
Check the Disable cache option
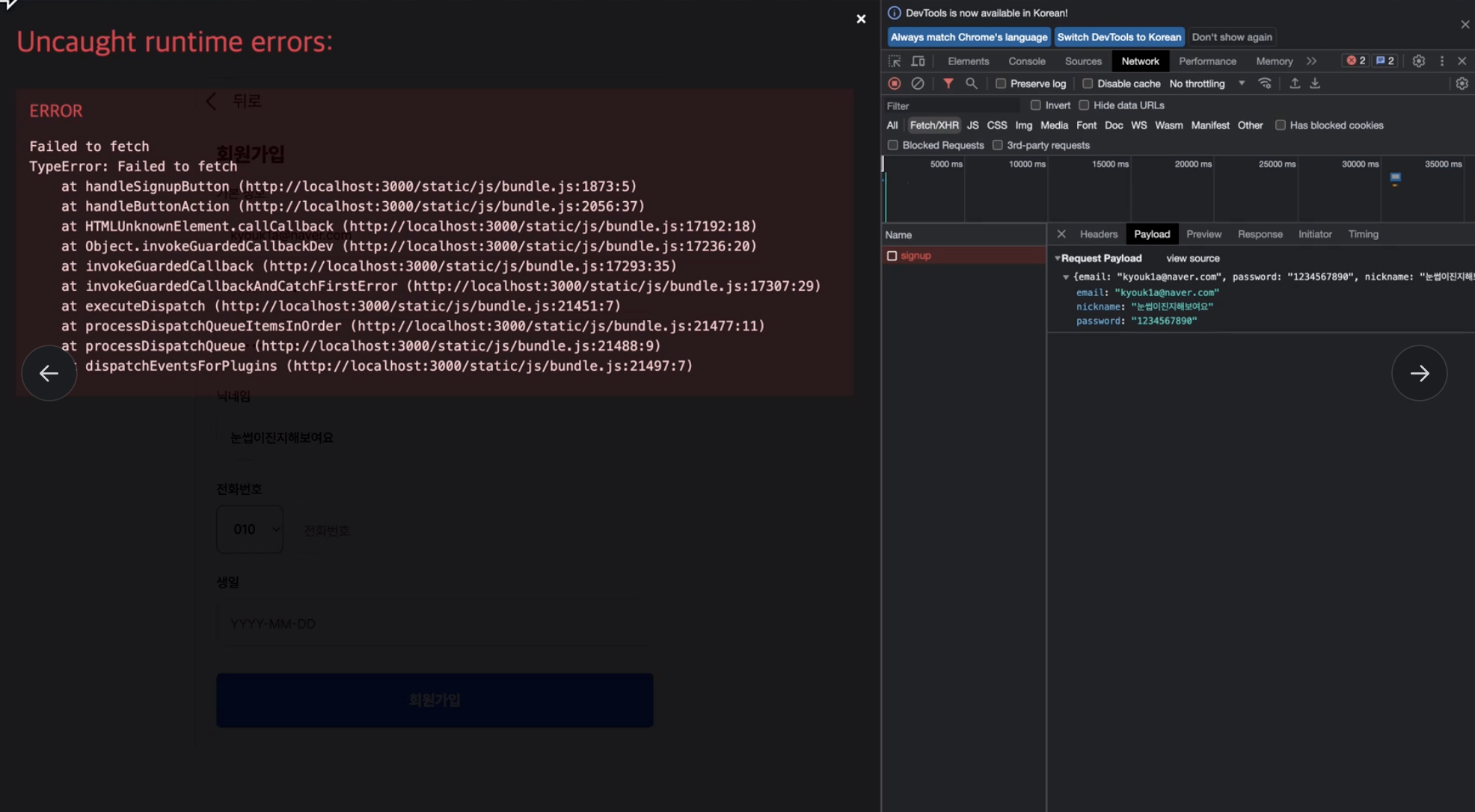coord(1088,84)
